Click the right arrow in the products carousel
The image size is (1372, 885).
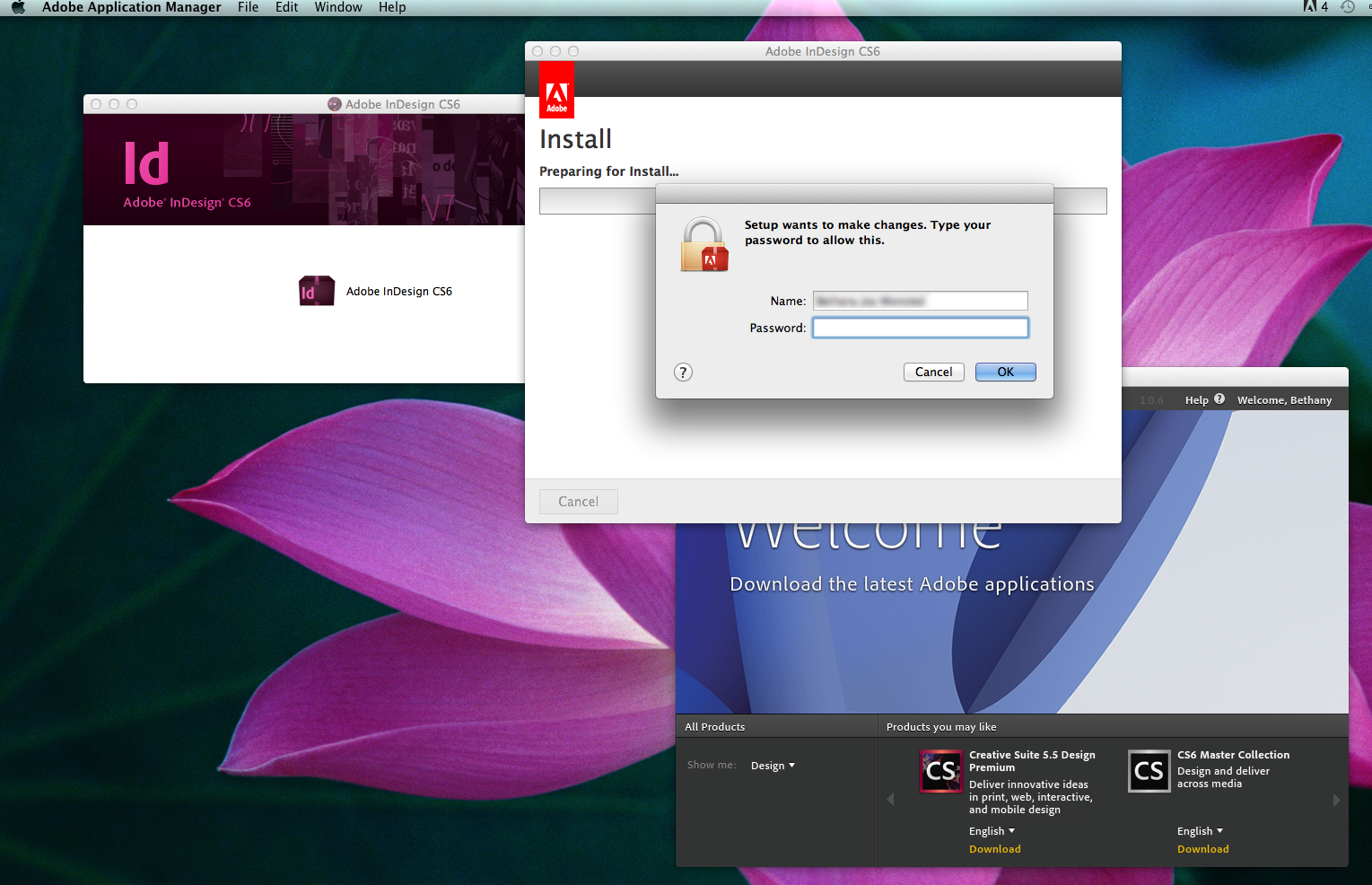[x=1337, y=799]
